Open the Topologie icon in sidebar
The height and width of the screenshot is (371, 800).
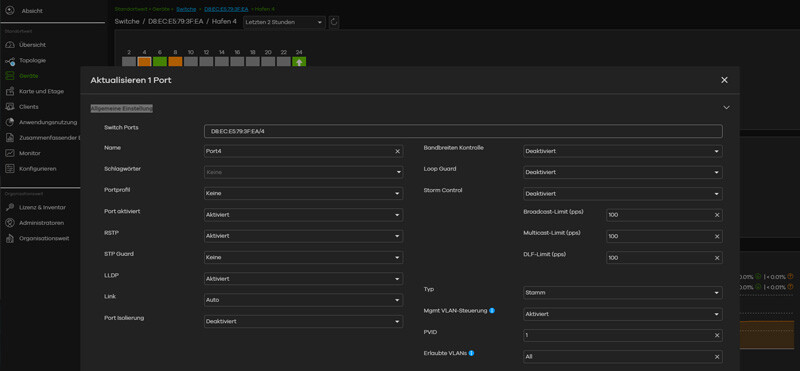click(x=9, y=61)
